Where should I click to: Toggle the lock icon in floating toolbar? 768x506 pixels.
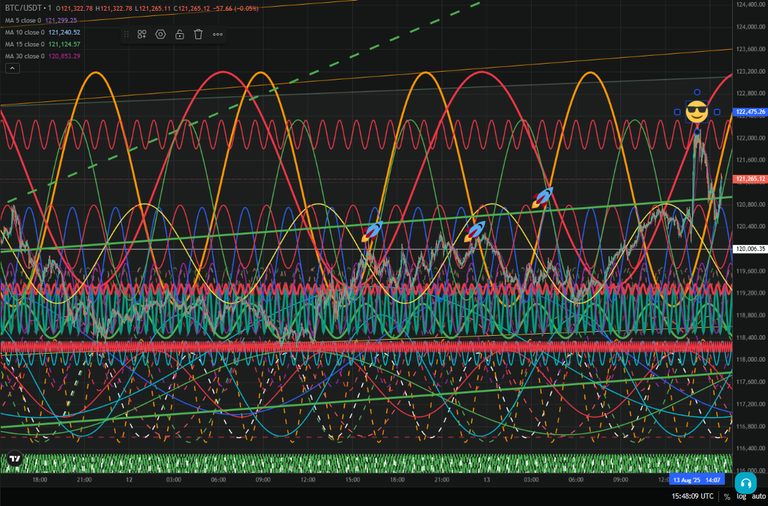(180, 34)
